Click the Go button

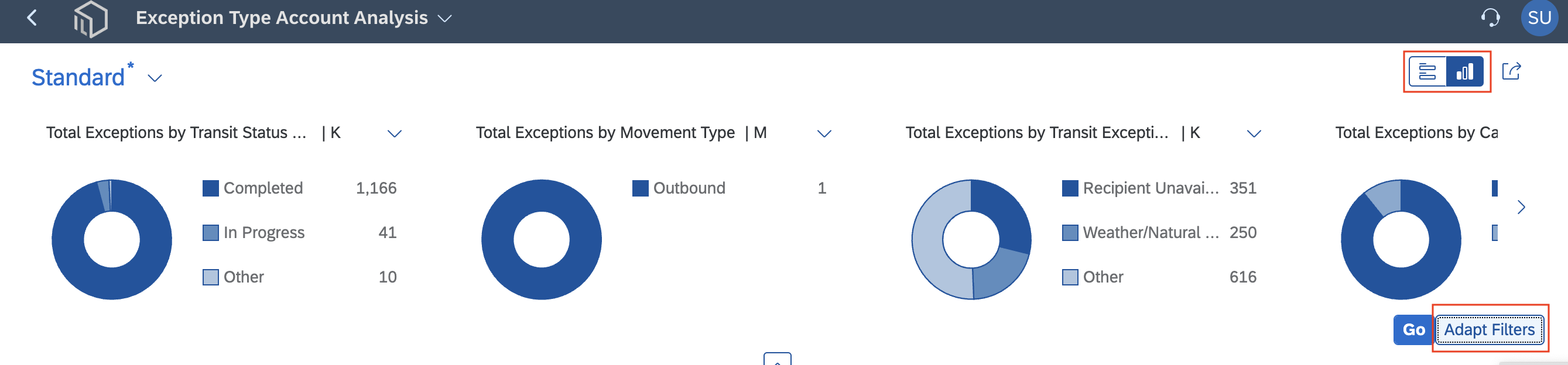point(1413,330)
